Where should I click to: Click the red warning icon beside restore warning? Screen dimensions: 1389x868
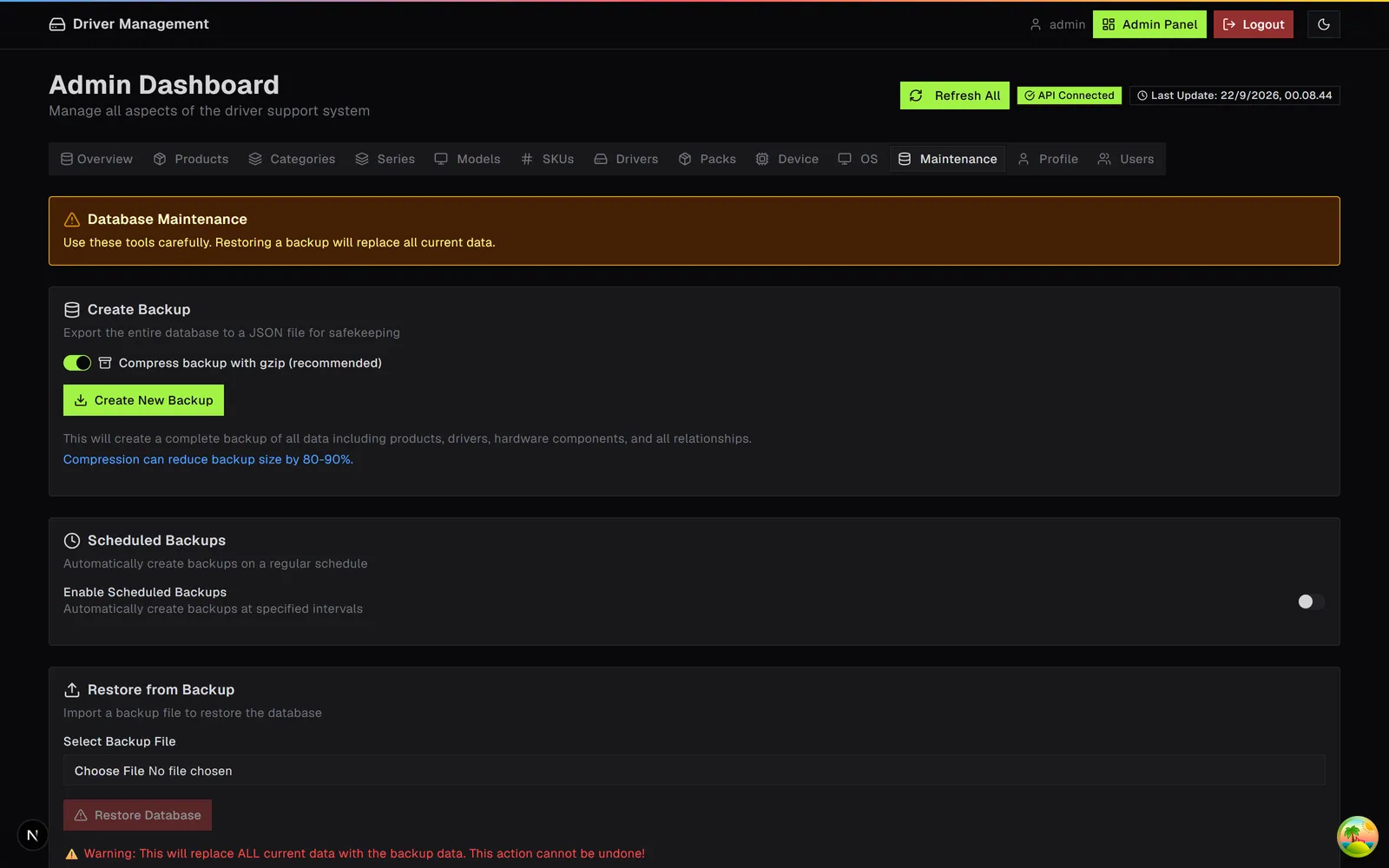click(x=71, y=854)
